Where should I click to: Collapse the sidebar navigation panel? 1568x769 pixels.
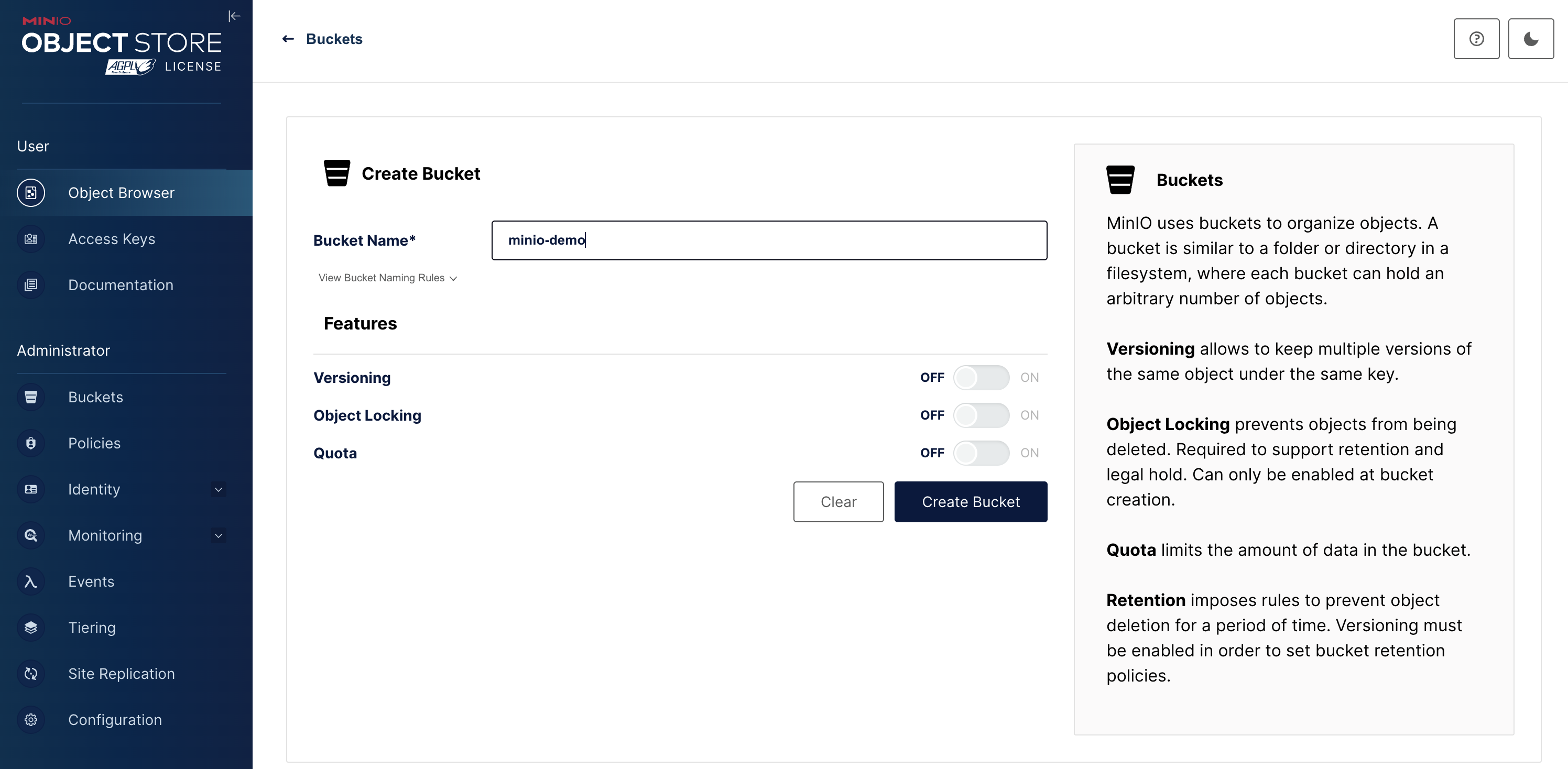(235, 16)
